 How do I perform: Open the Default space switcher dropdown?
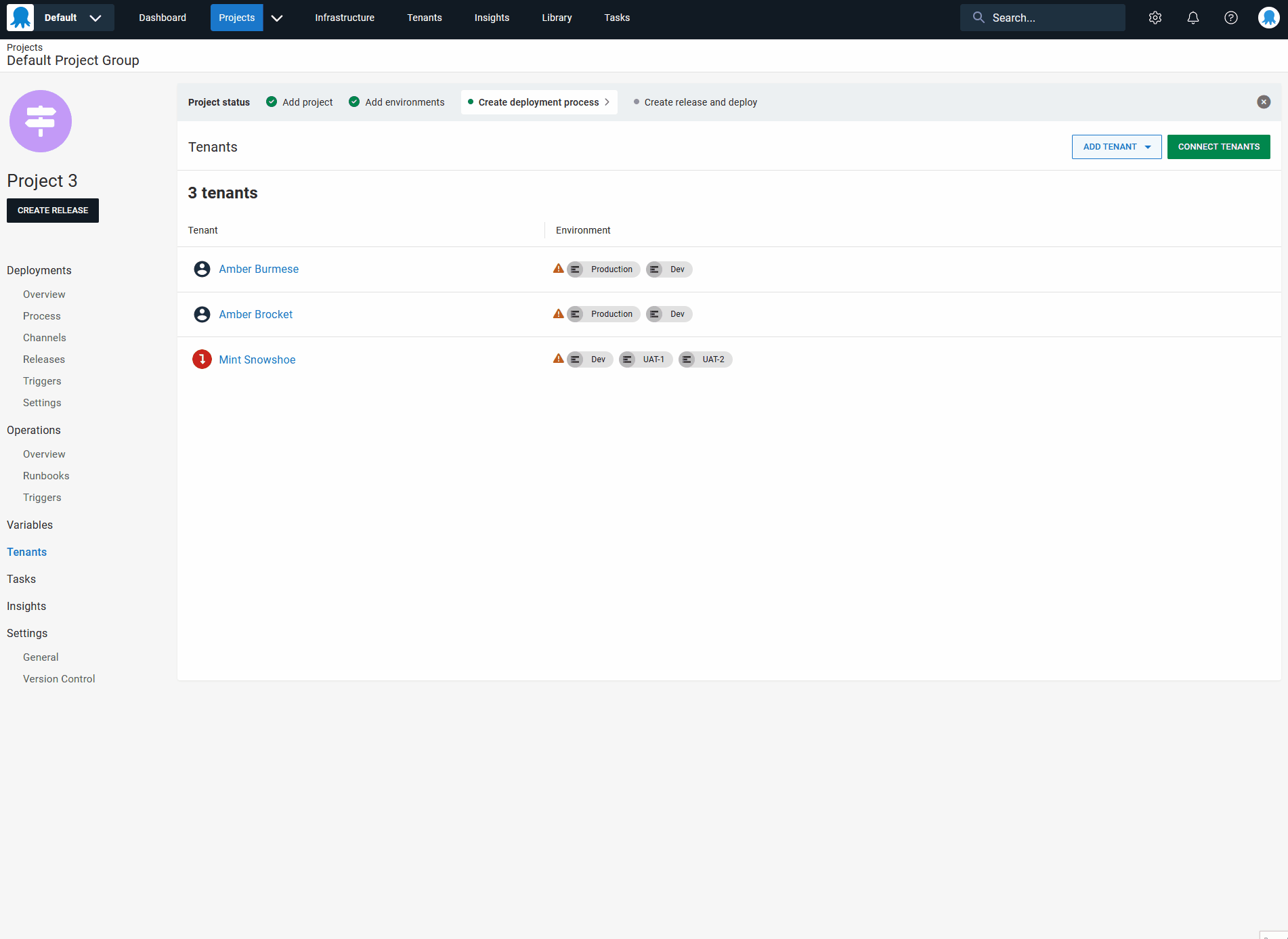[95, 18]
